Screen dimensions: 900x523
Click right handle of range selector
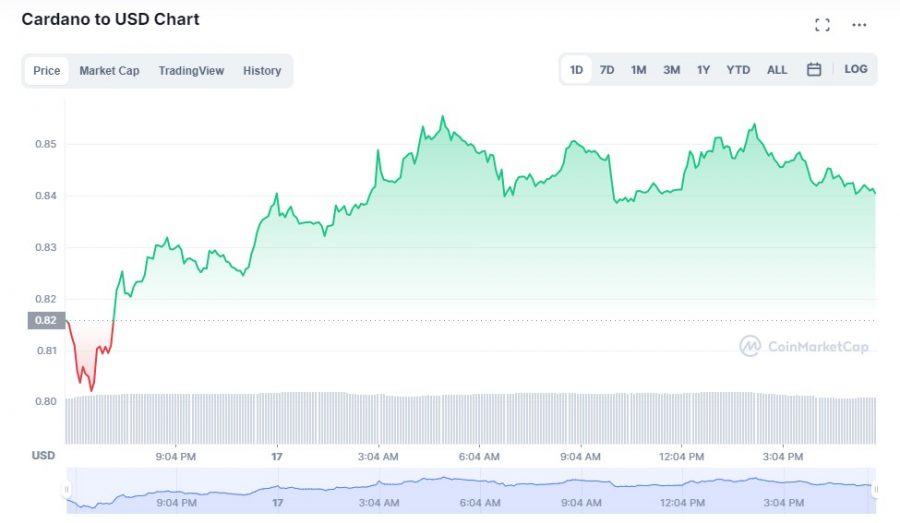point(875,490)
